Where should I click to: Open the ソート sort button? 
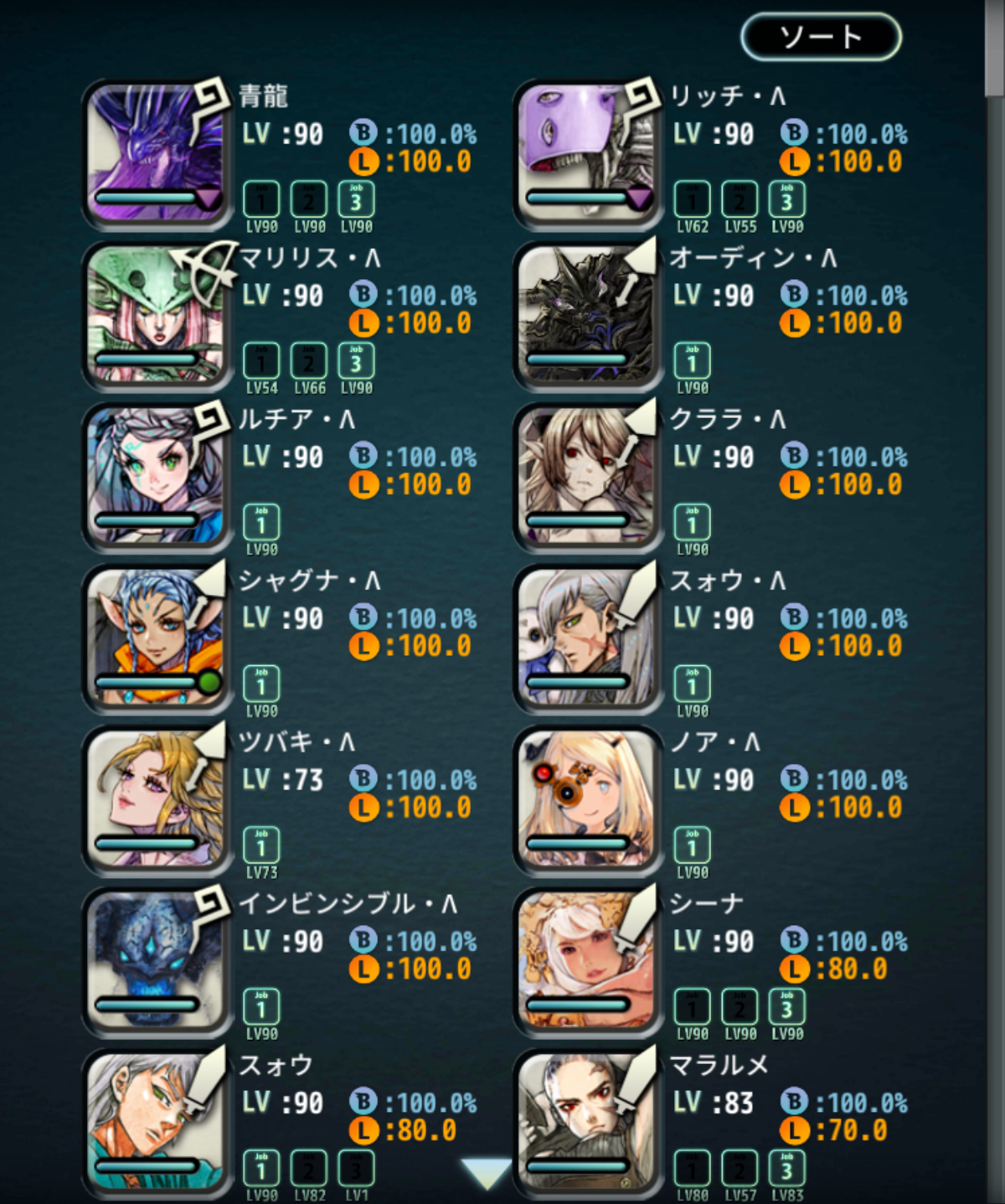coord(821,37)
